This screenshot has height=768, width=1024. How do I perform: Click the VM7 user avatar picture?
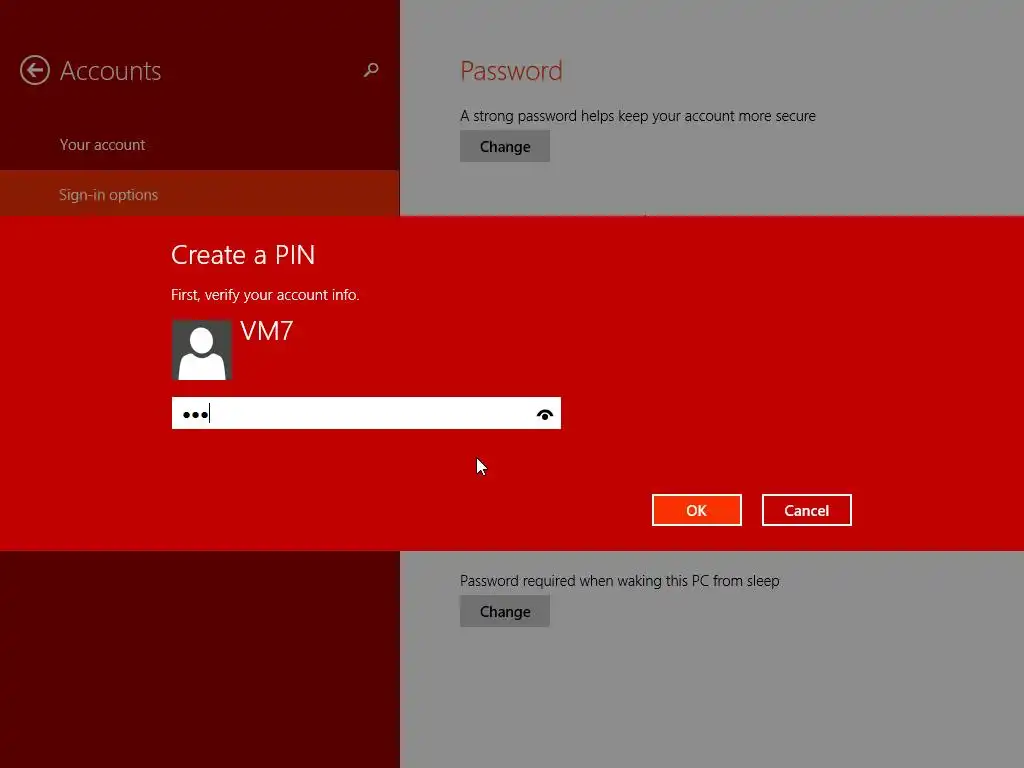(x=202, y=350)
